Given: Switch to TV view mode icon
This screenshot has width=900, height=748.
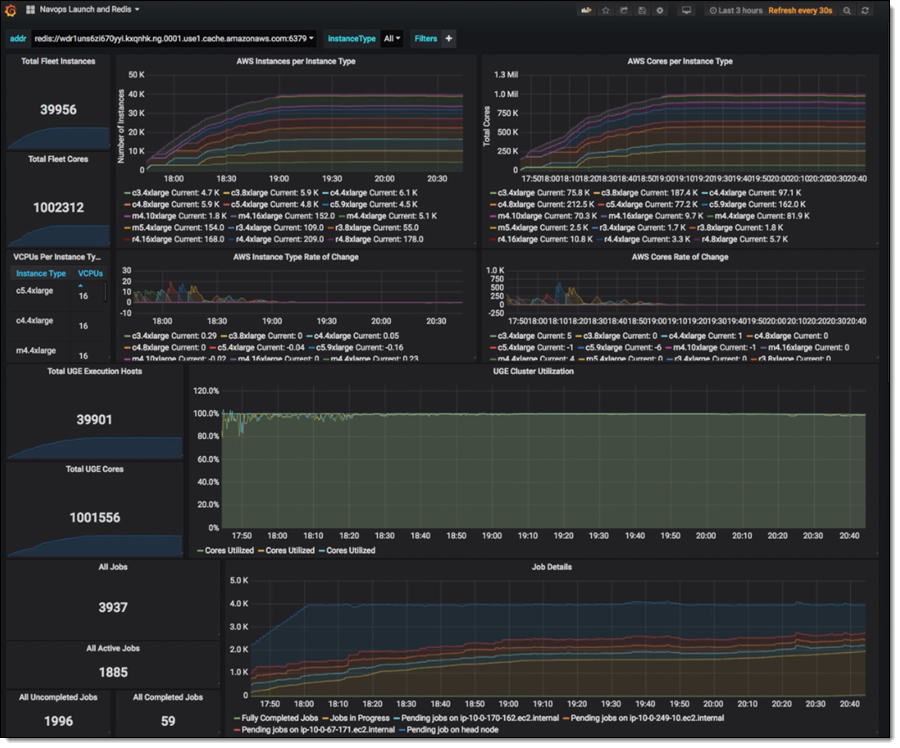Looking at the screenshot, I should coord(686,10).
